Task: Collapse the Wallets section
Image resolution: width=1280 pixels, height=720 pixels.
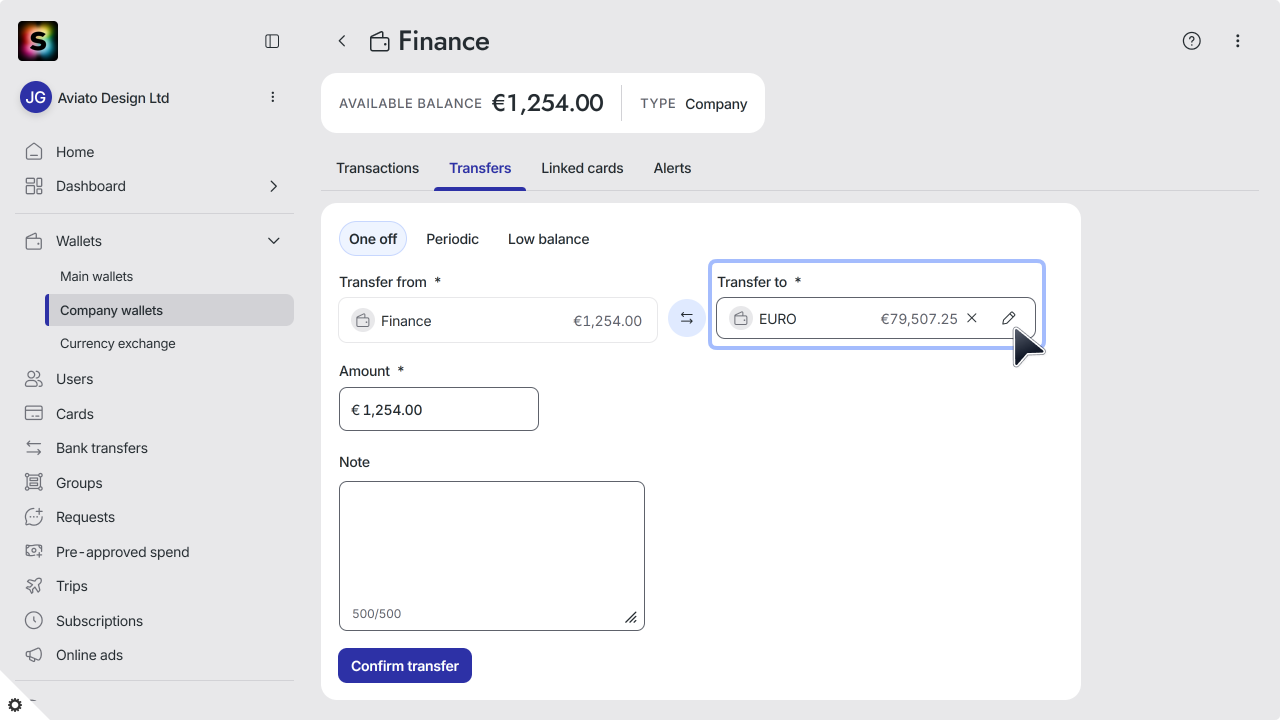Action: [x=274, y=241]
